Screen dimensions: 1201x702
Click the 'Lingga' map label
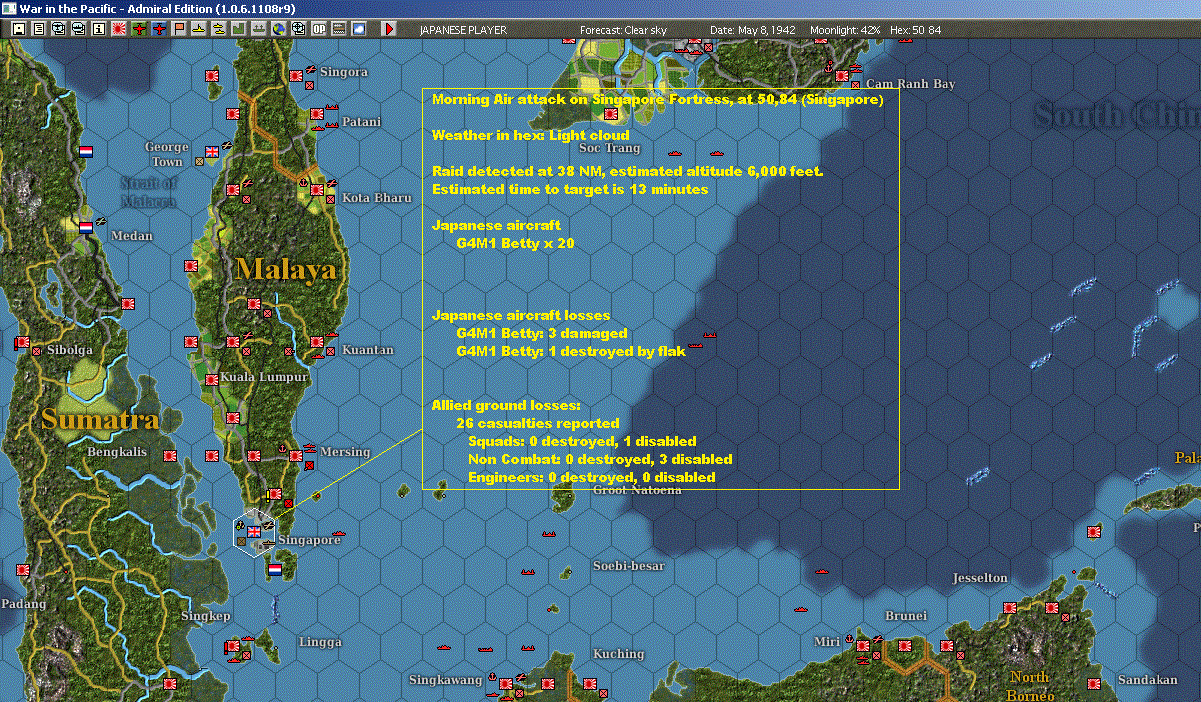tap(320, 642)
